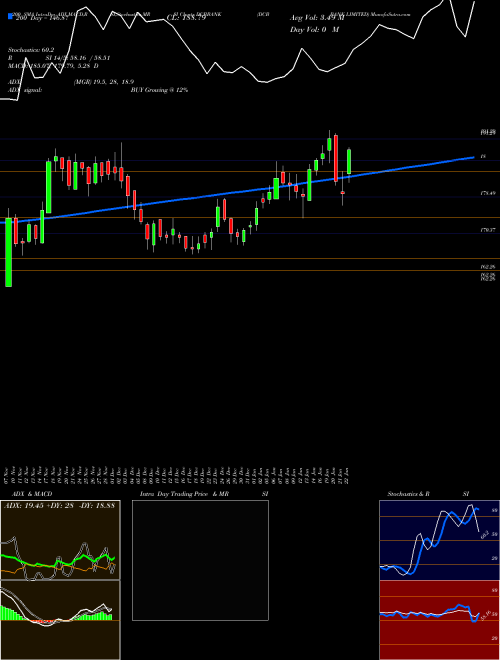Click the 'Avg Vol: 3.49 M' label

pyautogui.click(x=317, y=18)
